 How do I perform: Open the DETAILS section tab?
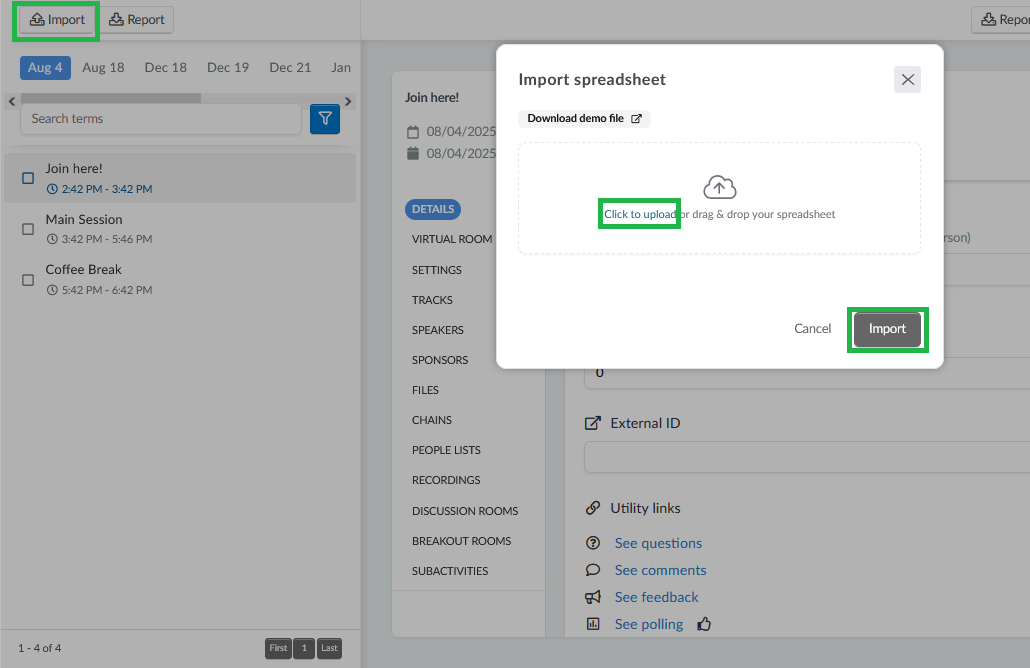click(433, 209)
